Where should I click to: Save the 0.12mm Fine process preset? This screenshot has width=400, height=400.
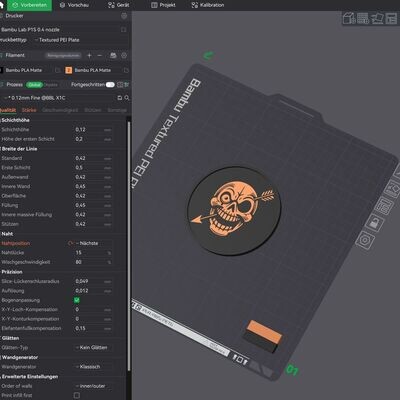coord(120,98)
